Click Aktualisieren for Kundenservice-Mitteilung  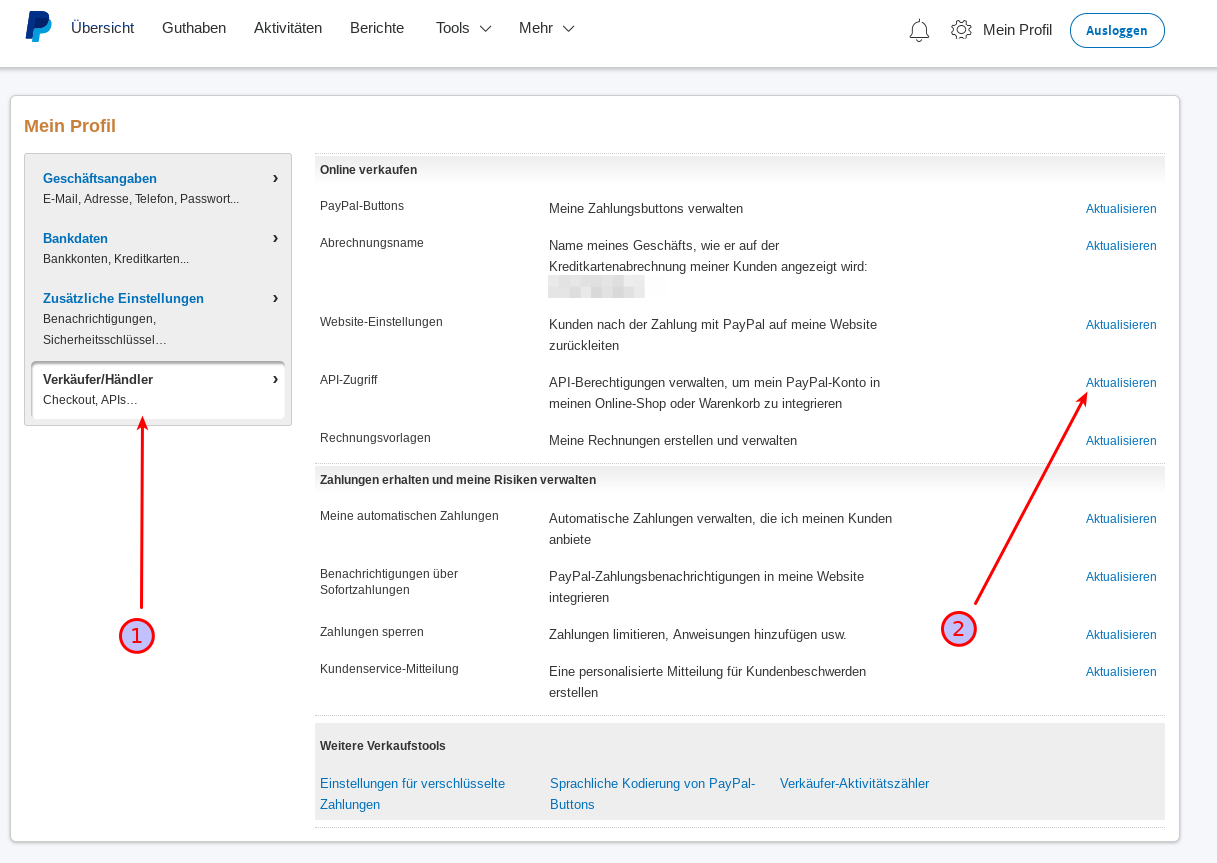point(1121,672)
